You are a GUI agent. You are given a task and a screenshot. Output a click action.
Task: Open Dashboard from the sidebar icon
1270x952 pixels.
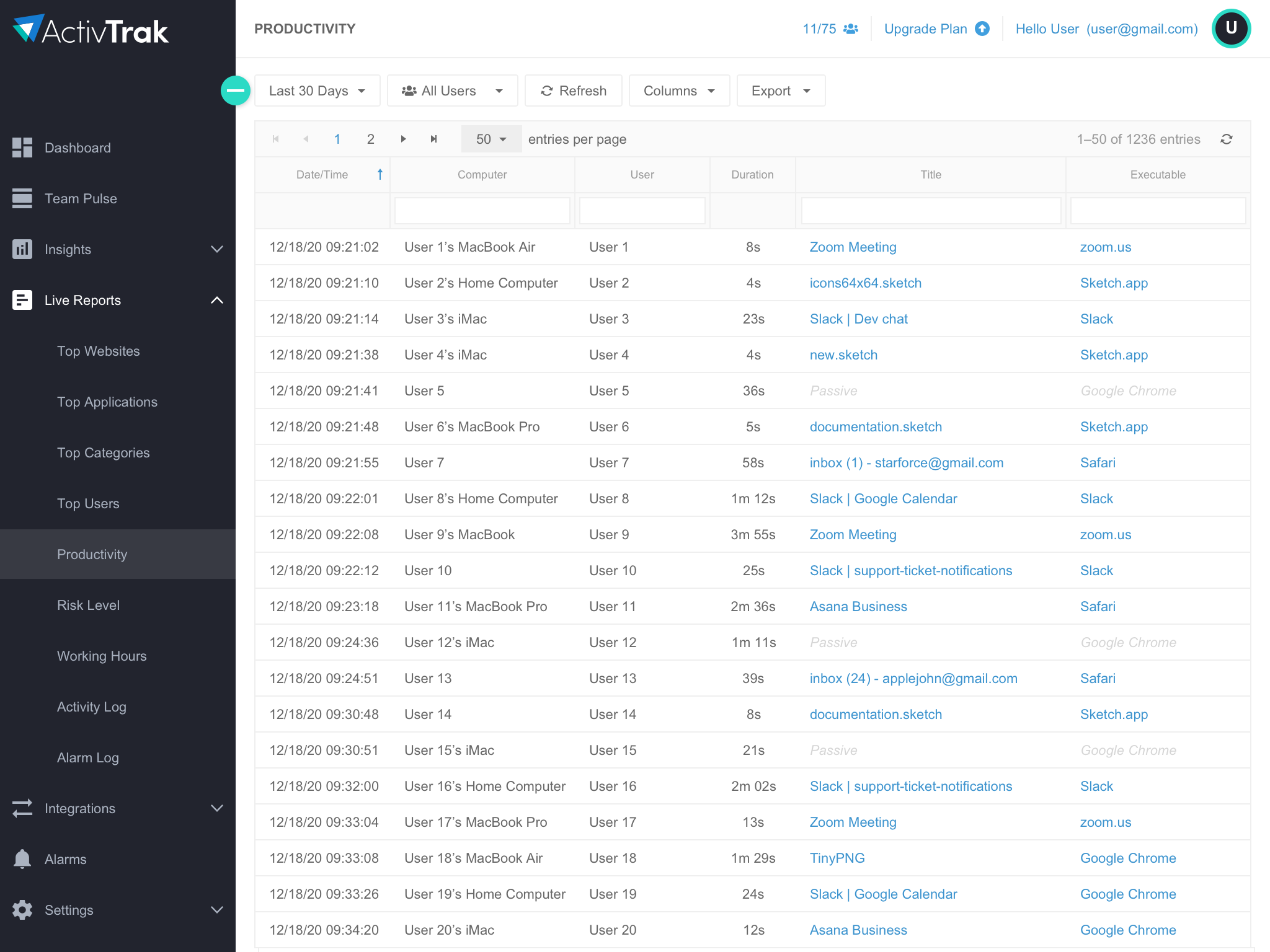coord(22,148)
